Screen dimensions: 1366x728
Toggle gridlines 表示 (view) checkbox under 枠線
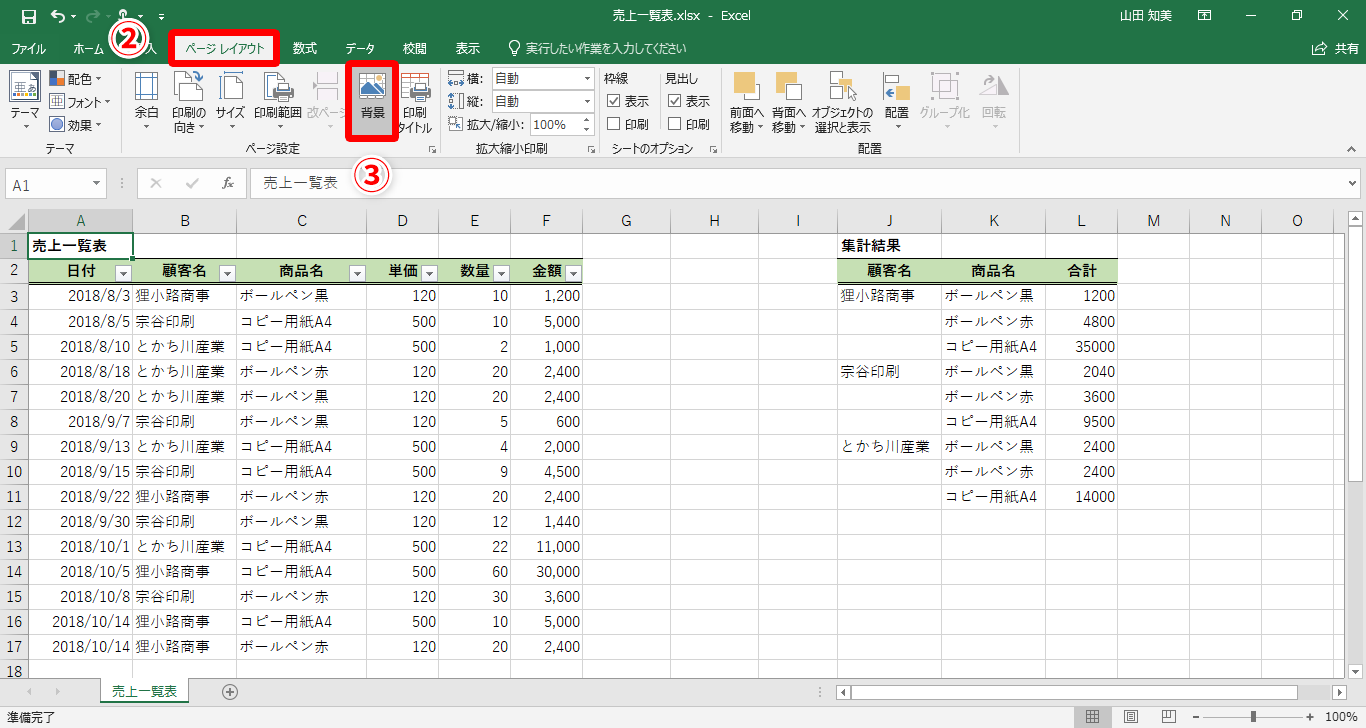[x=614, y=101]
